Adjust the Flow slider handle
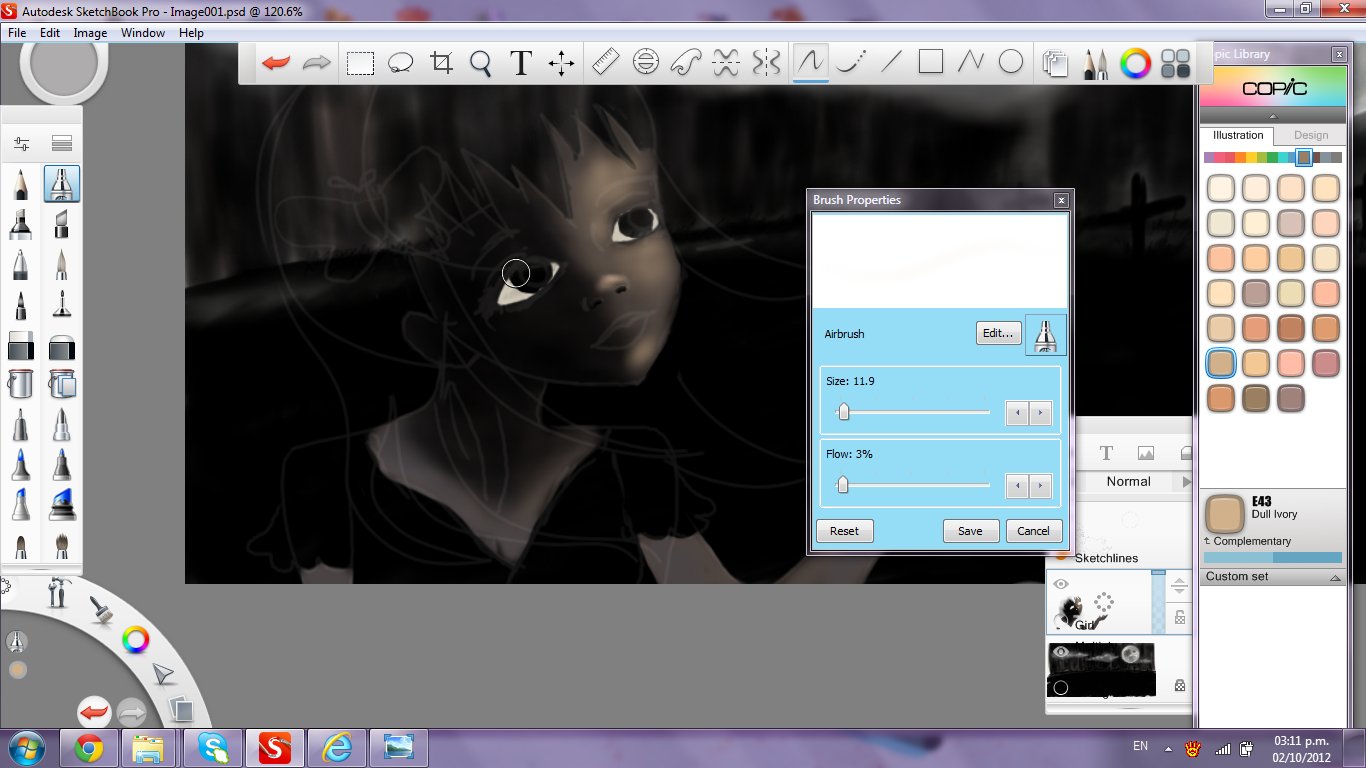The width and height of the screenshot is (1366, 768). (842, 485)
